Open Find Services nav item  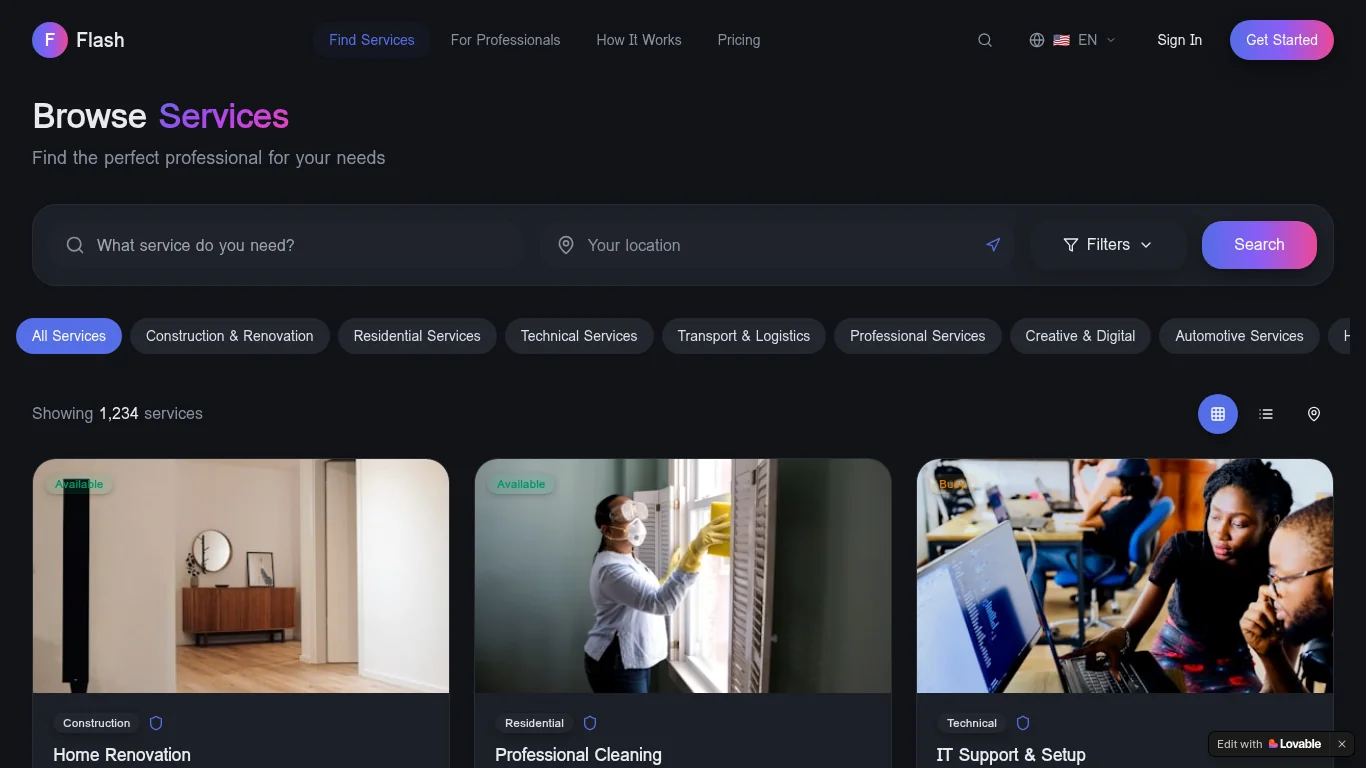point(372,40)
